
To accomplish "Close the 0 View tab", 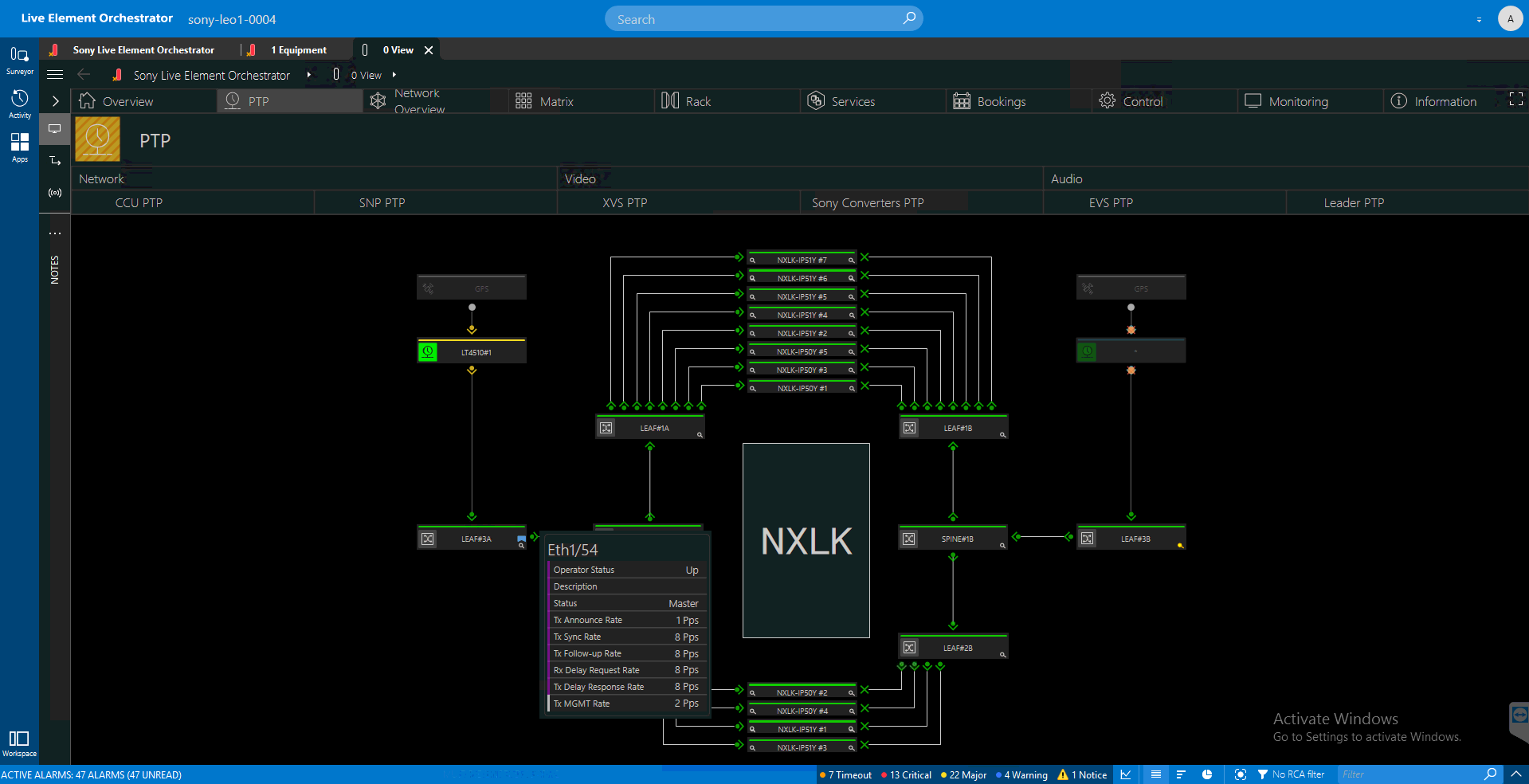I will [429, 50].
